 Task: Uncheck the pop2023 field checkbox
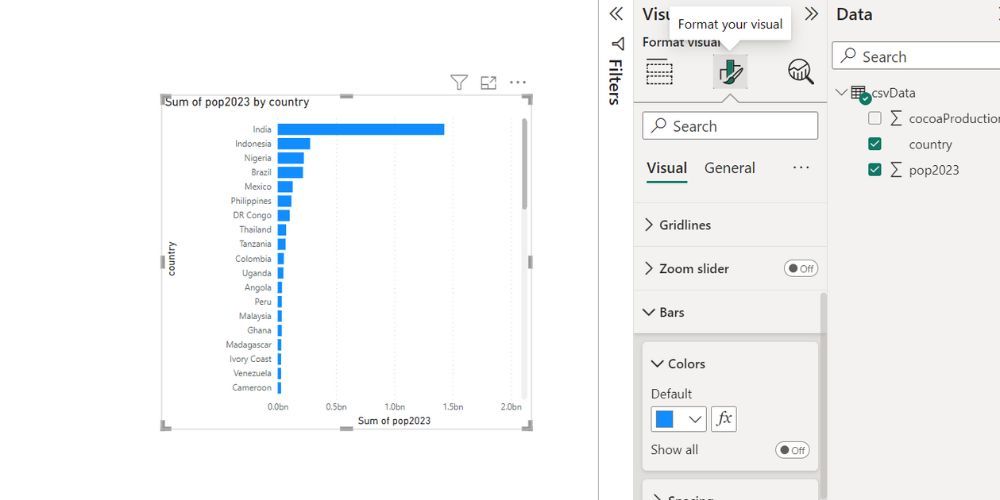click(x=875, y=170)
